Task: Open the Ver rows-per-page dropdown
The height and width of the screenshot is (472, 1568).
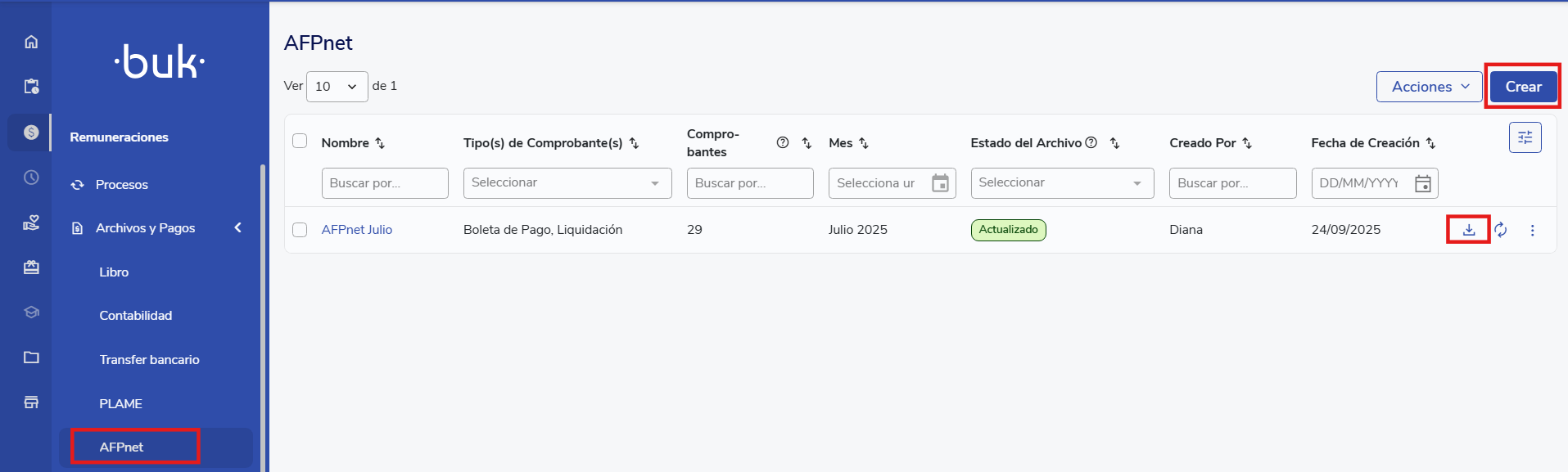Action: [337, 87]
